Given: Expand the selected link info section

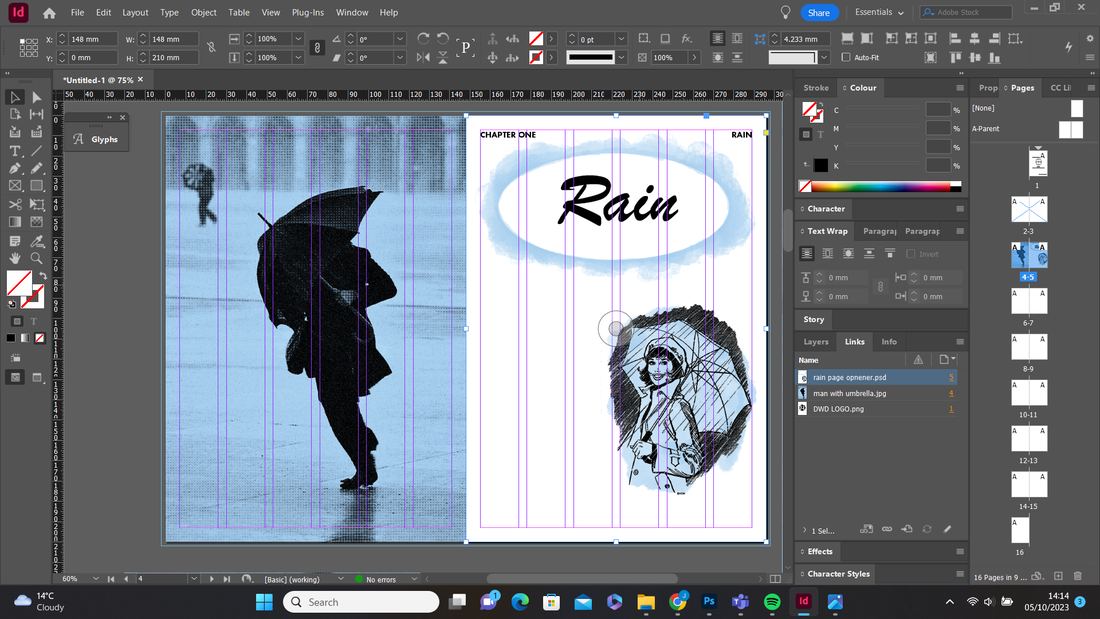Looking at the screenshot, I should point(805,530).
